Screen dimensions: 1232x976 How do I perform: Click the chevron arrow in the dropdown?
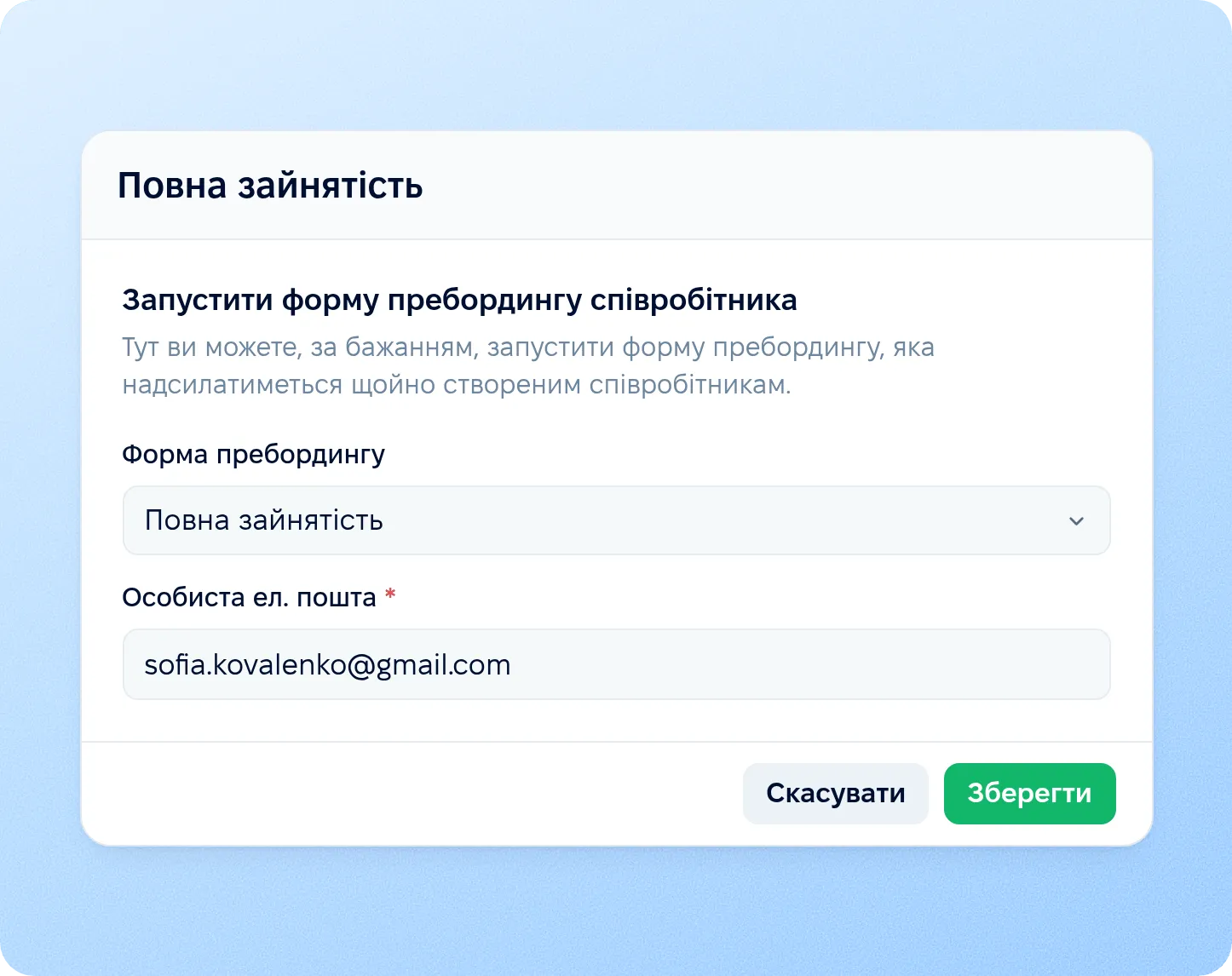pyautogui.click(x=1076, y=521)
